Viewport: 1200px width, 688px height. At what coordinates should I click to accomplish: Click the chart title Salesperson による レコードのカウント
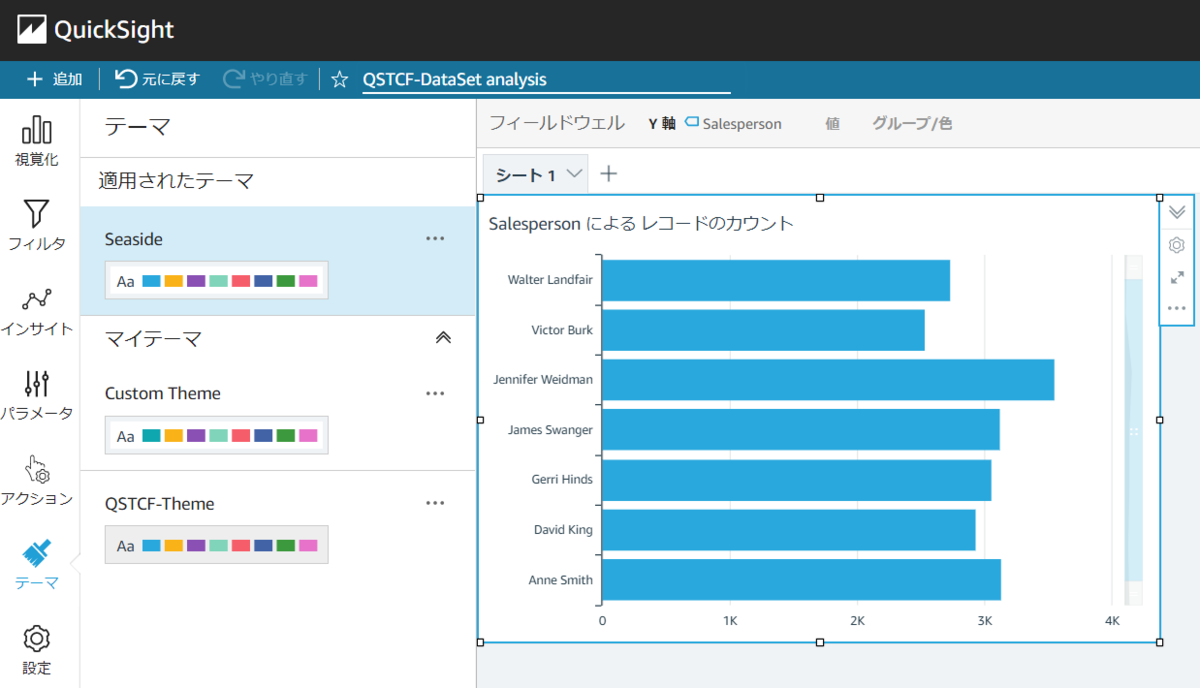pos(641,223)
